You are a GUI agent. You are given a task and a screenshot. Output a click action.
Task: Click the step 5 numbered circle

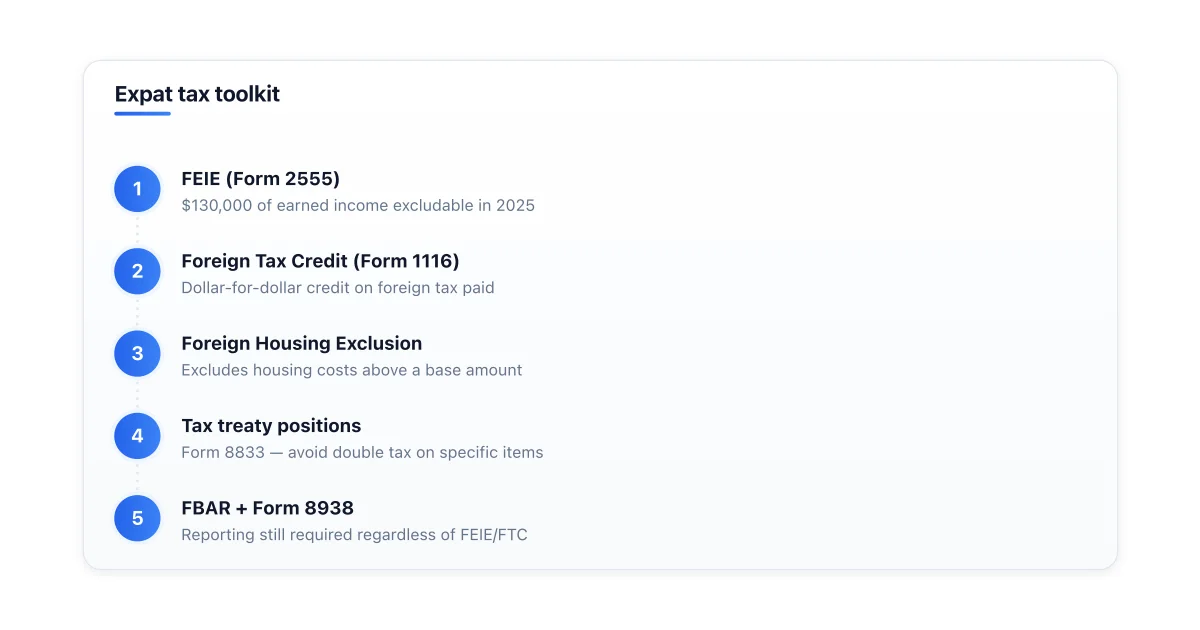[x=138, y=518]
